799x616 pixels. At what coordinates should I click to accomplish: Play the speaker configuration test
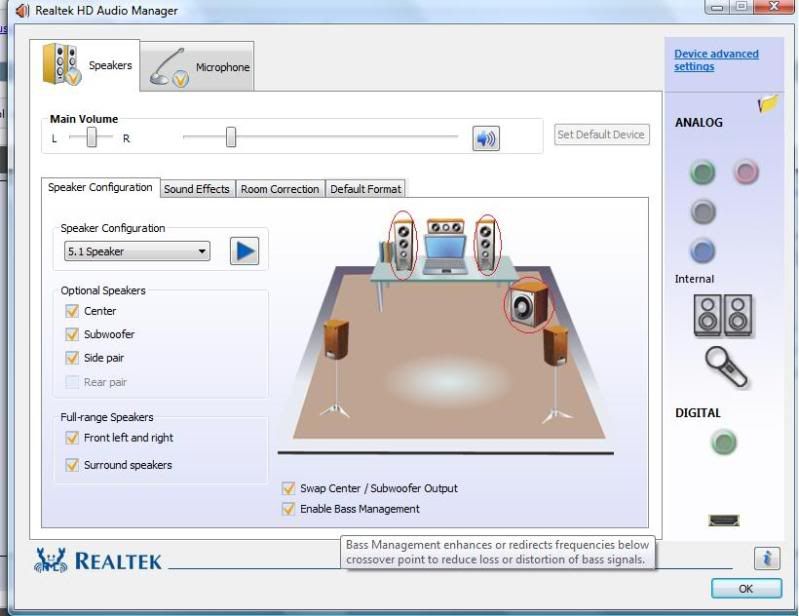click(x=245, y=251)
